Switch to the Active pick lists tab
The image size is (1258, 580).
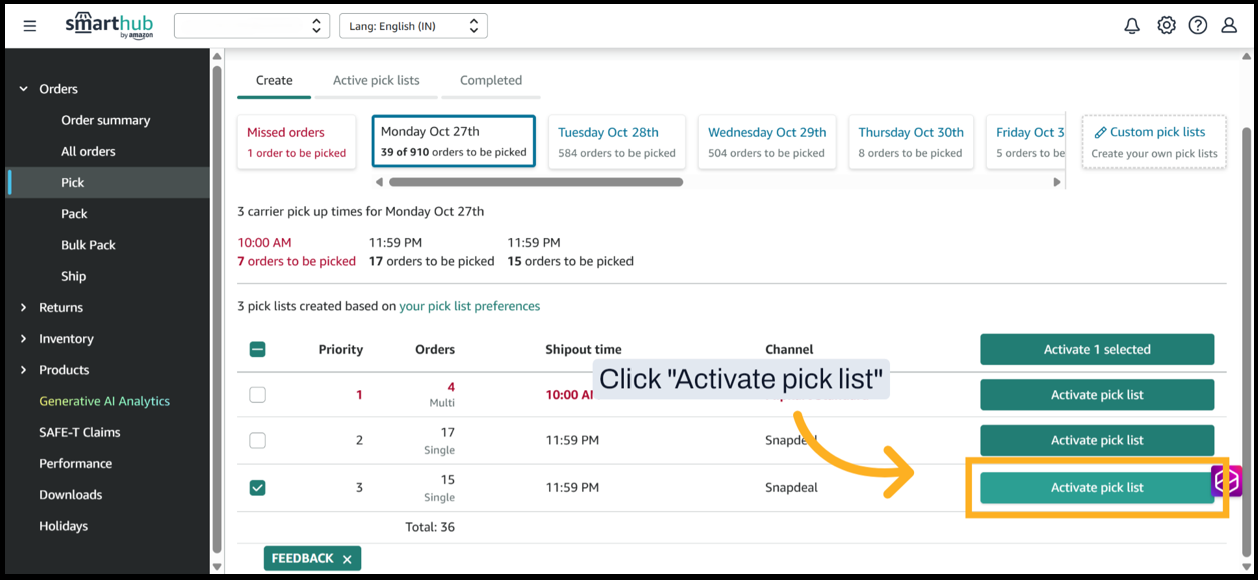[x=376, y=80]
